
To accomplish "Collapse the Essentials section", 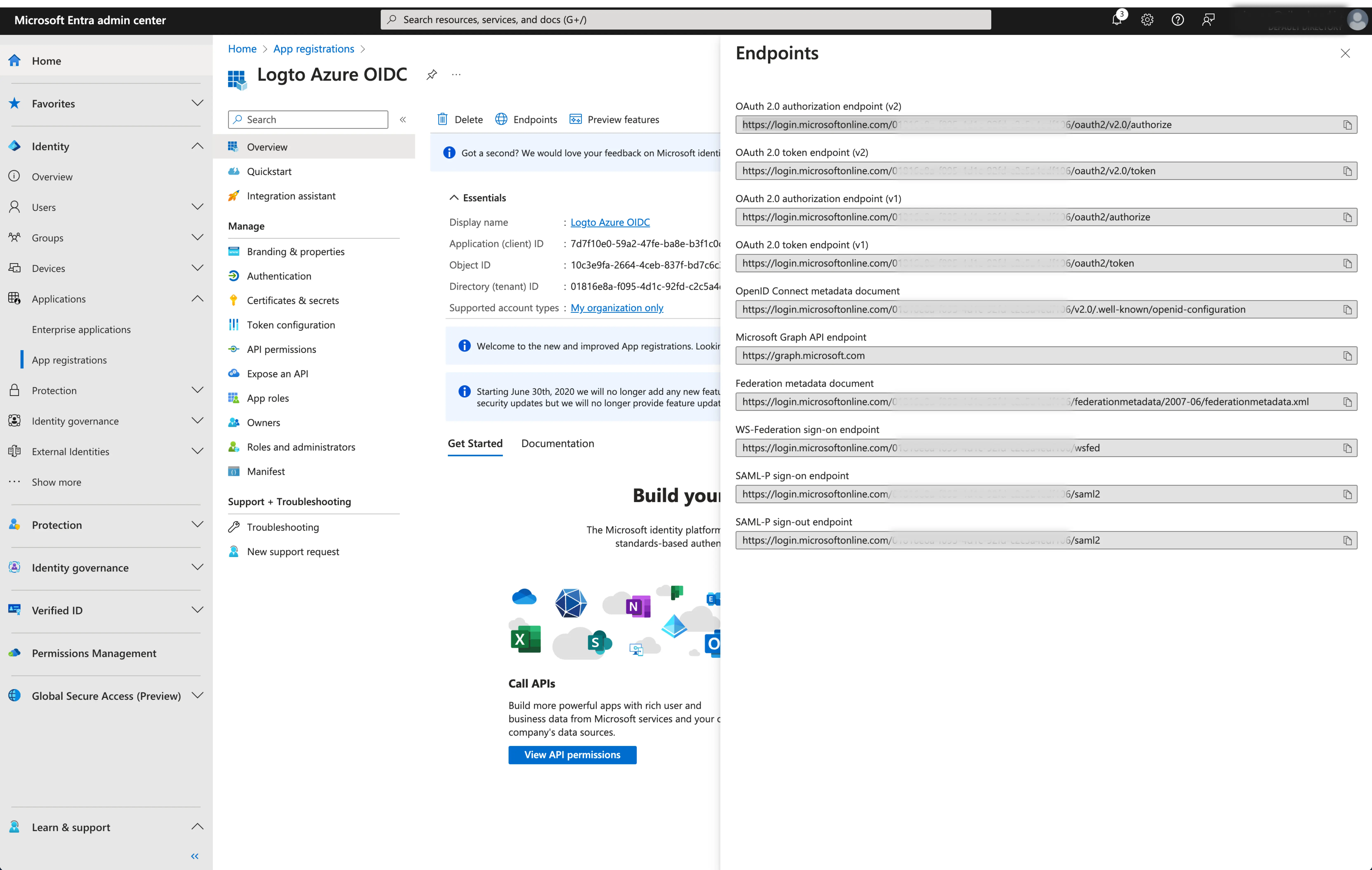I will pos(455,197).
